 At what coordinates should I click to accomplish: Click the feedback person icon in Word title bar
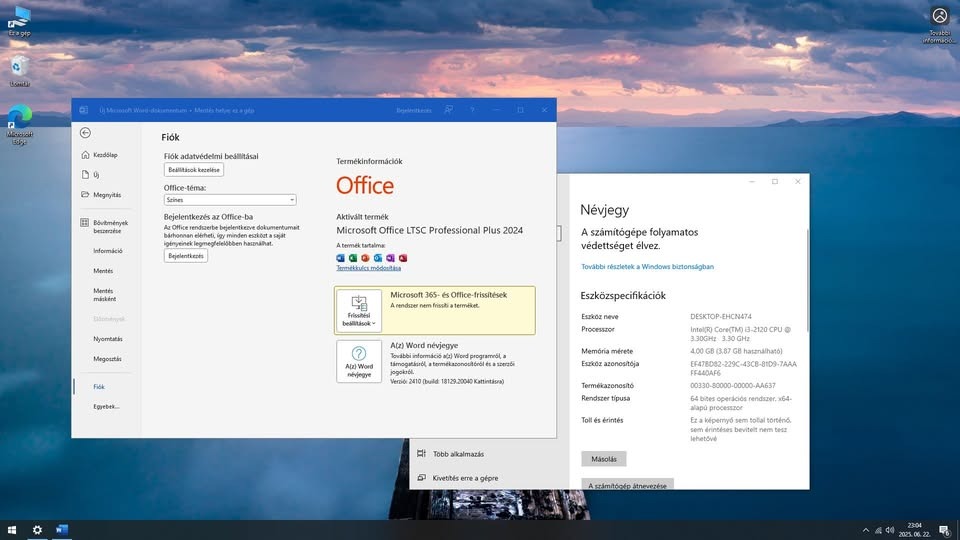(449, 110)
